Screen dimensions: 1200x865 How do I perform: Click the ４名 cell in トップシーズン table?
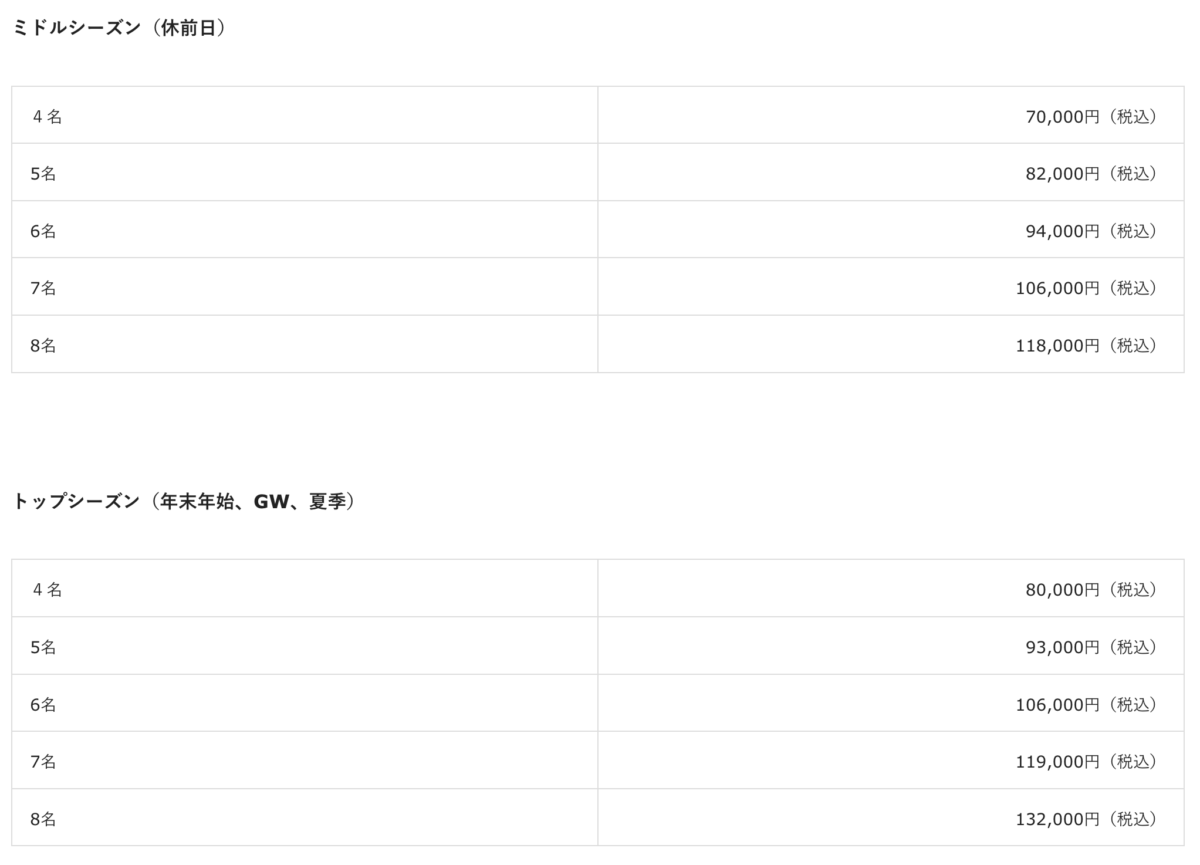point(46,590)
